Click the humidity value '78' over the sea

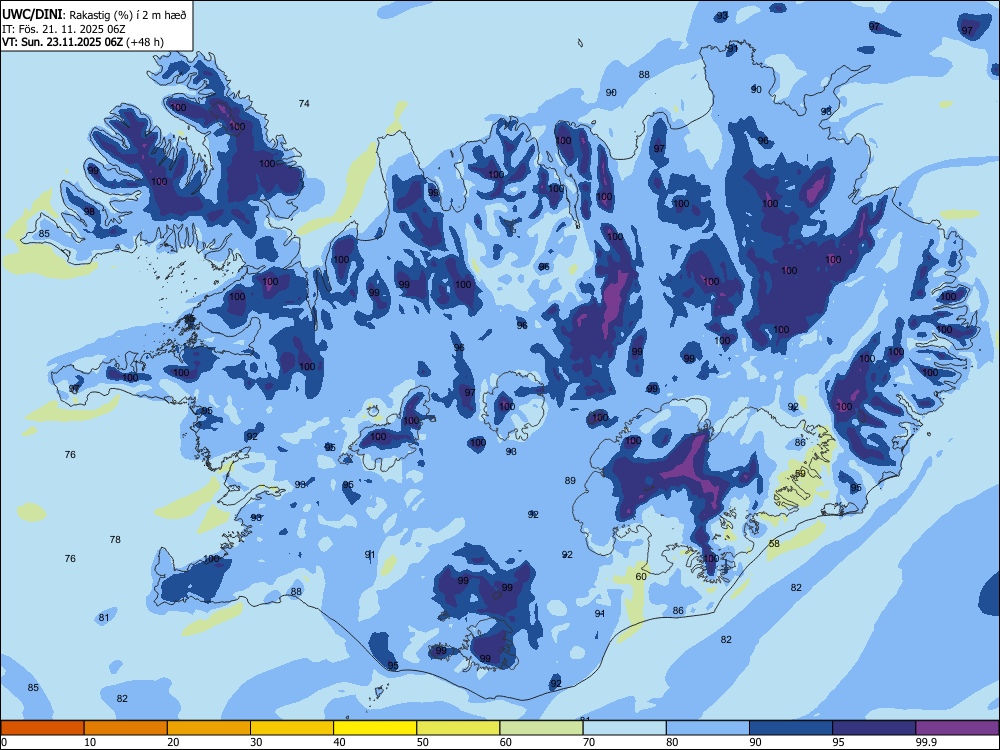[x=115, y=540]
